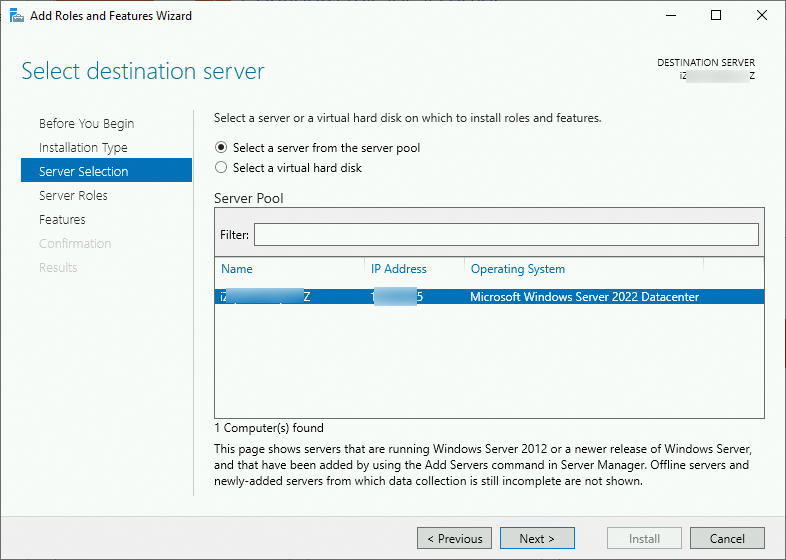Sort server list by Name column
The image size is (786, 560).
[x=237, y=269]
